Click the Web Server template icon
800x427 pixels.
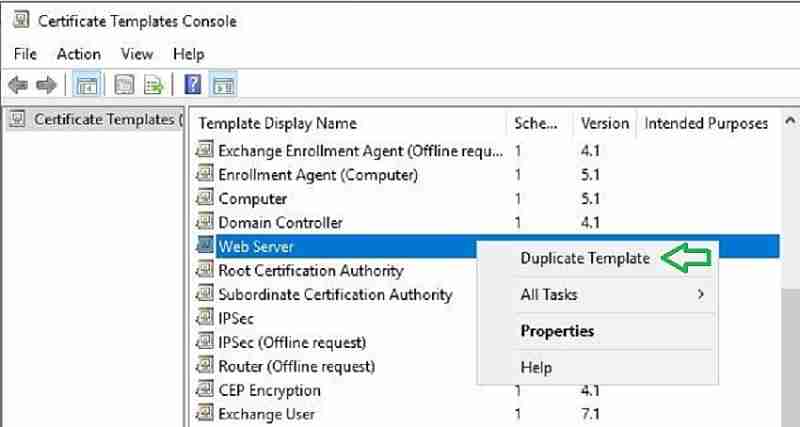pyautogui.click(x=205, y=246)
